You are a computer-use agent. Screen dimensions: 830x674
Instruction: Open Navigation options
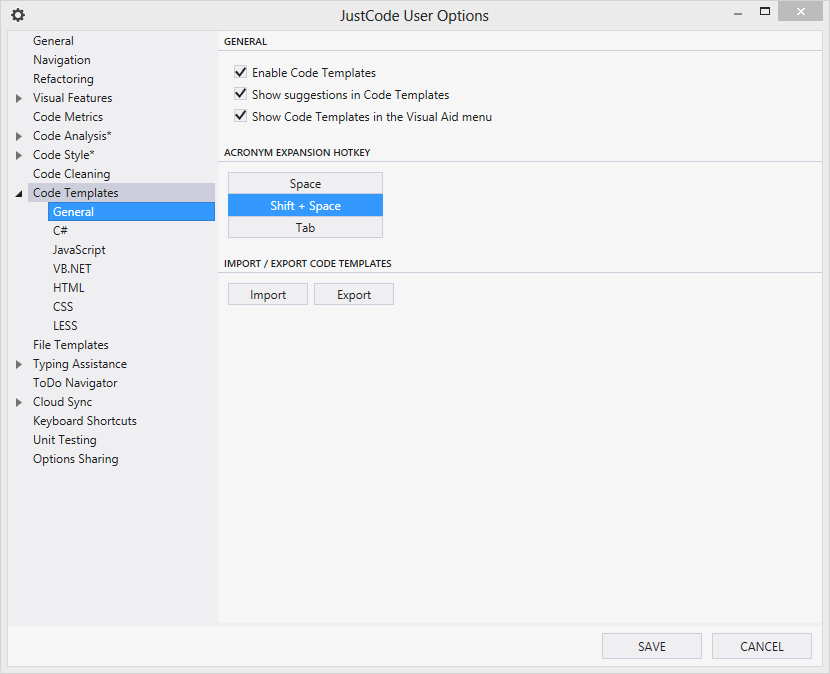(62, 60)
